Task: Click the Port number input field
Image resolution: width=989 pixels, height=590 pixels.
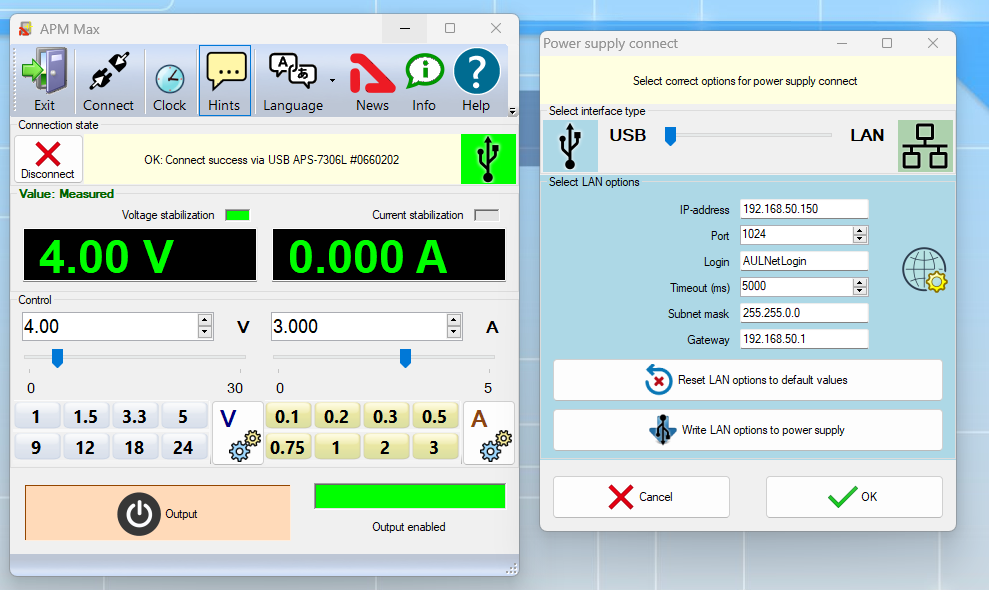Action: 797,235
